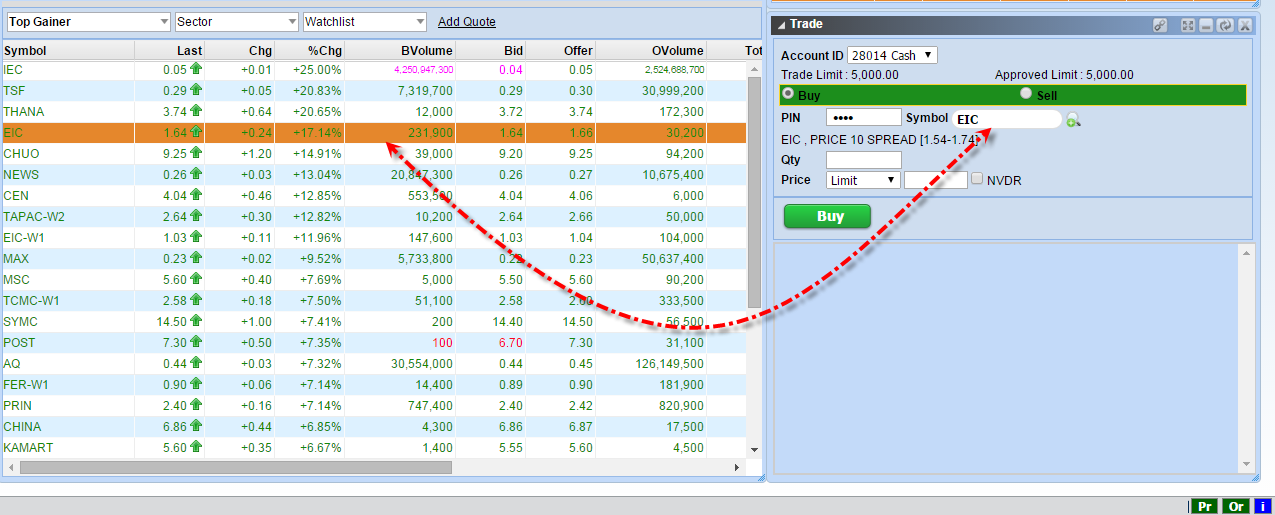Click the Qty input field
Viewport: 1275px width, 515px height.
[863, 160]
